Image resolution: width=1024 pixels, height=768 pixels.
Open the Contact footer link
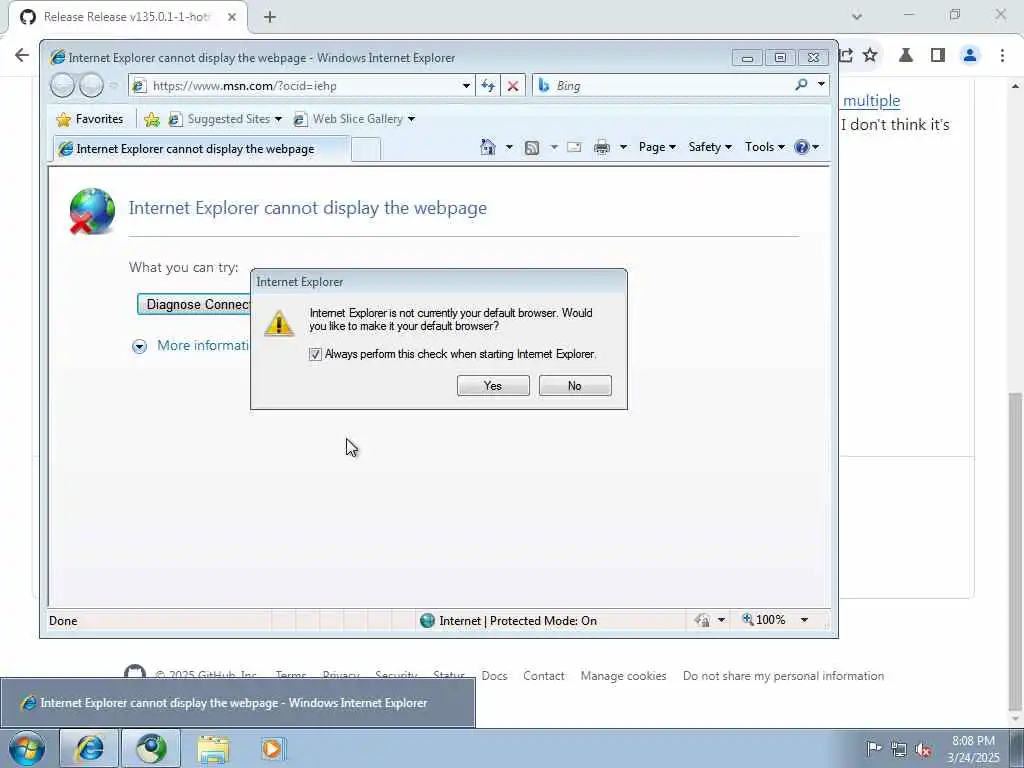pos(543,676)
